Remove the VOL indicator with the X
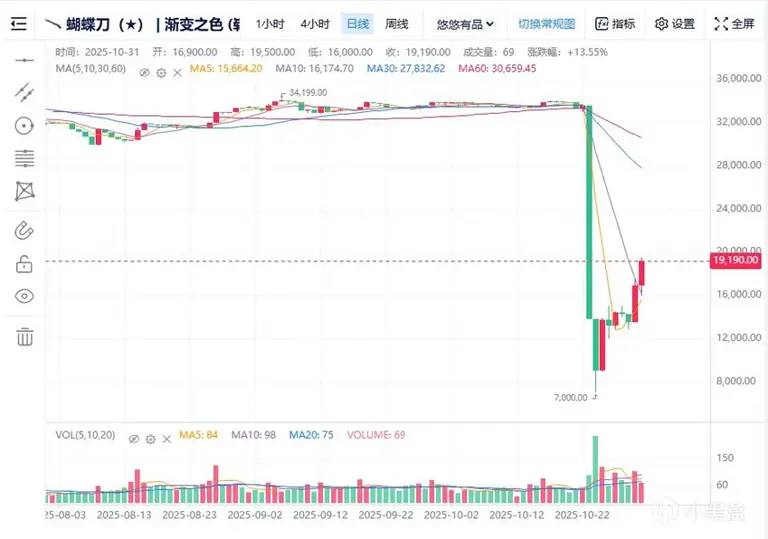768x539 pixels. 167,439
